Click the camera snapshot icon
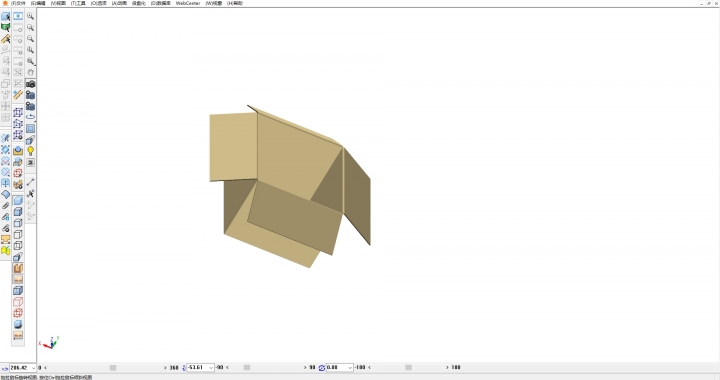The height and width of the screenshot is (380, 720). (x=30, y=84)
